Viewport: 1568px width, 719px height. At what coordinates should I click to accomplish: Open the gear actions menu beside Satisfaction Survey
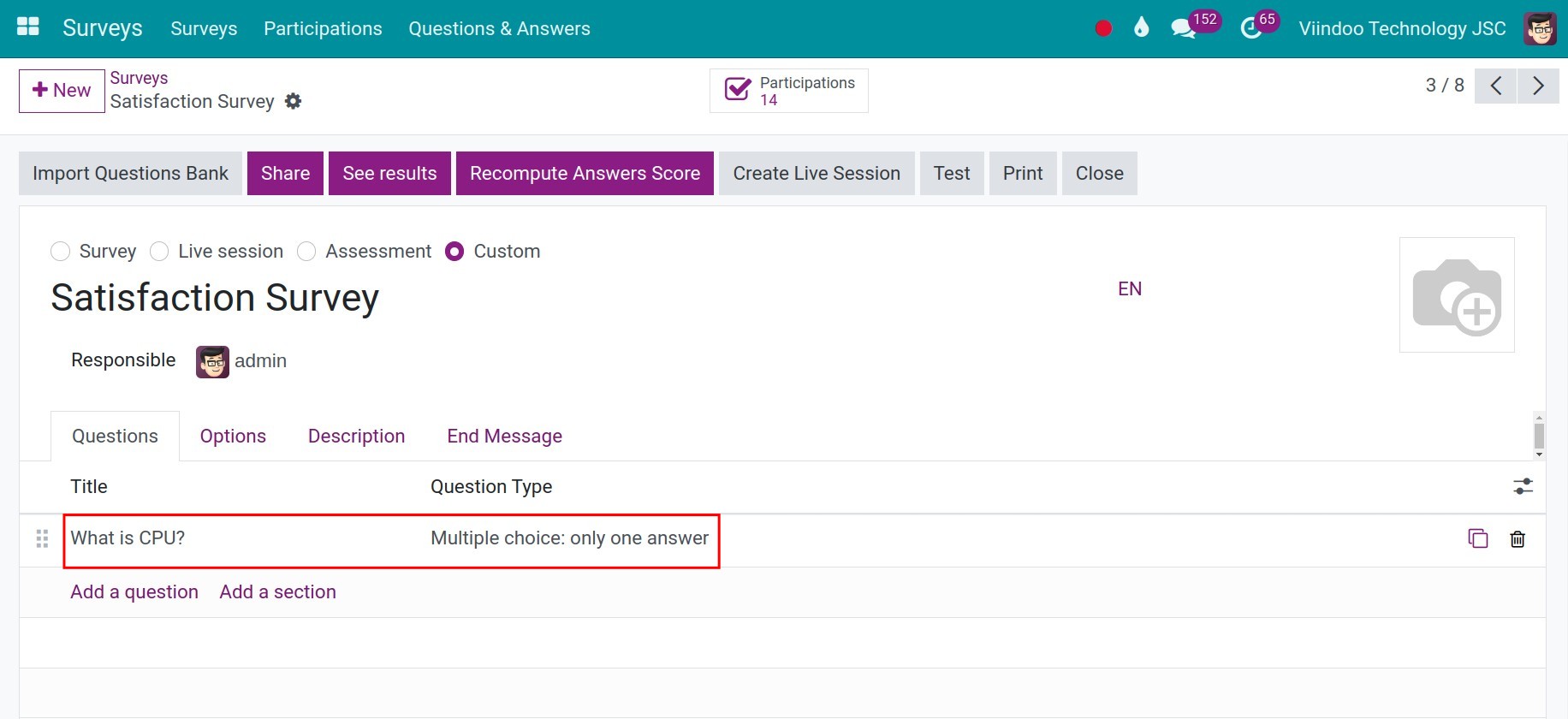[x=294, y=101]
